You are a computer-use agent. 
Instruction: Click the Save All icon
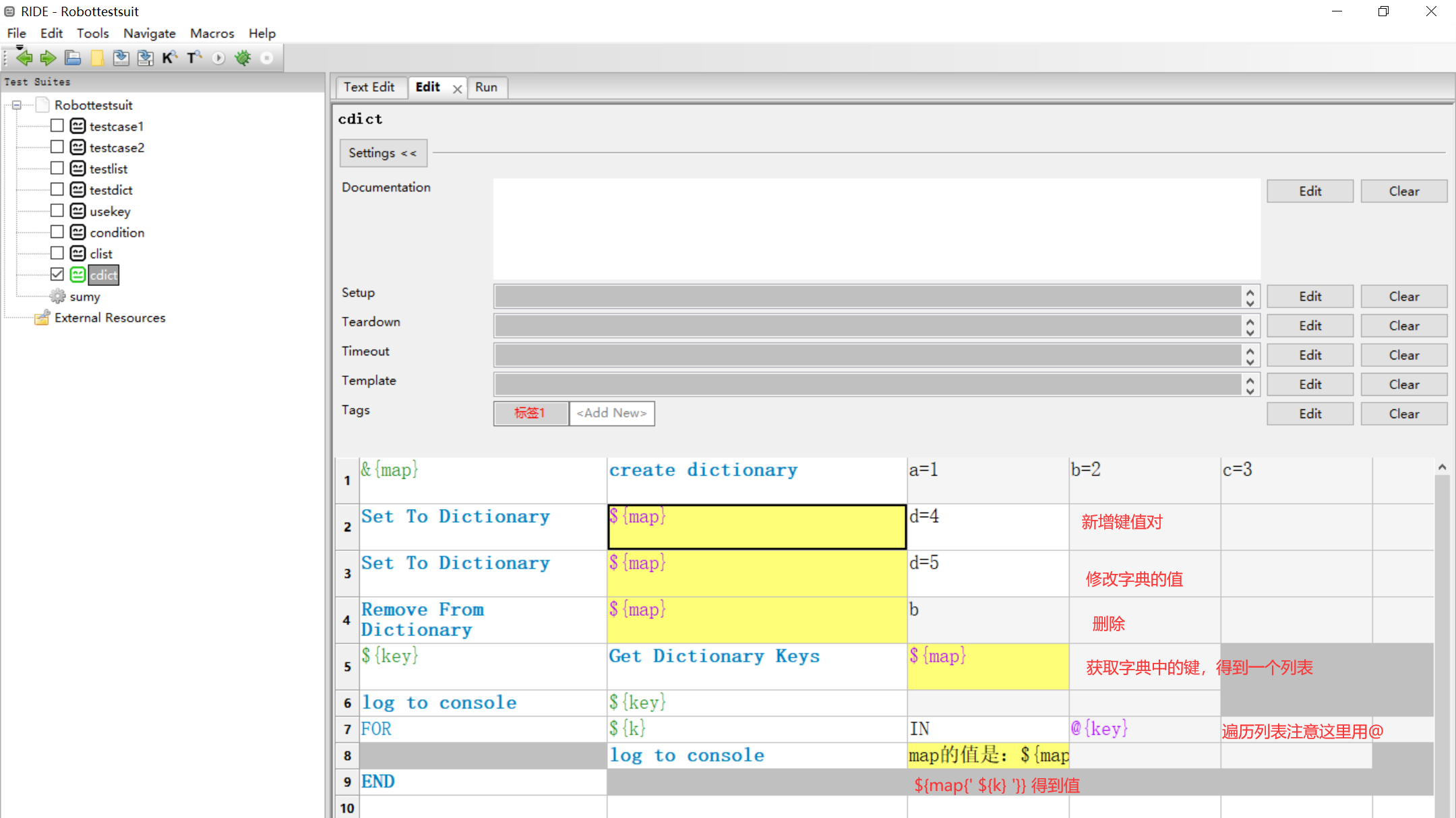[145, 58]
